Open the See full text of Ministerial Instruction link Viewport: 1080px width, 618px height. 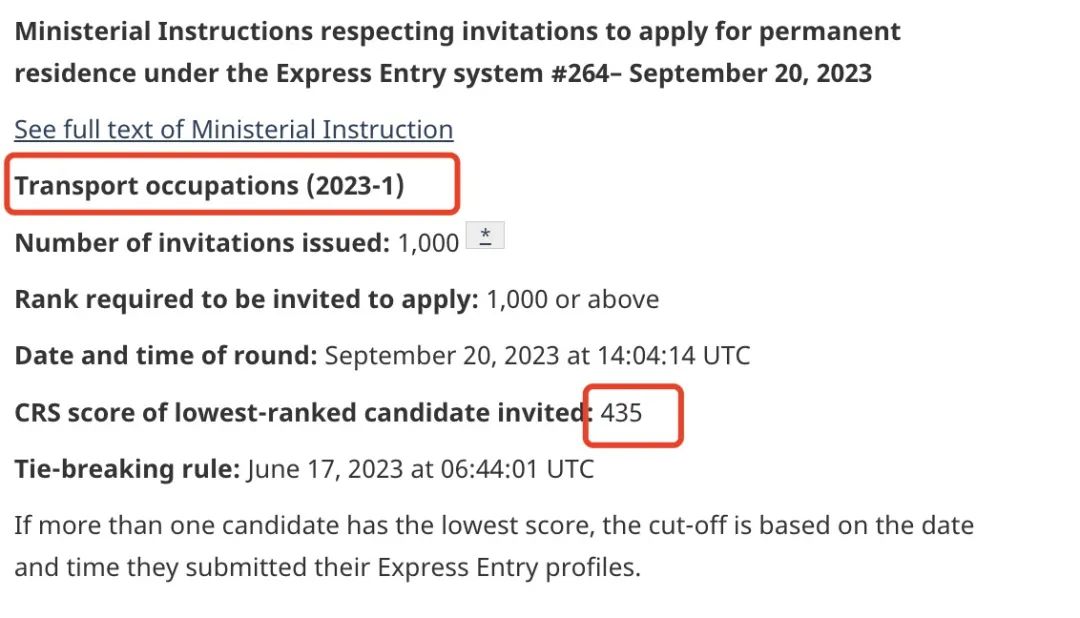coord(233,130)
